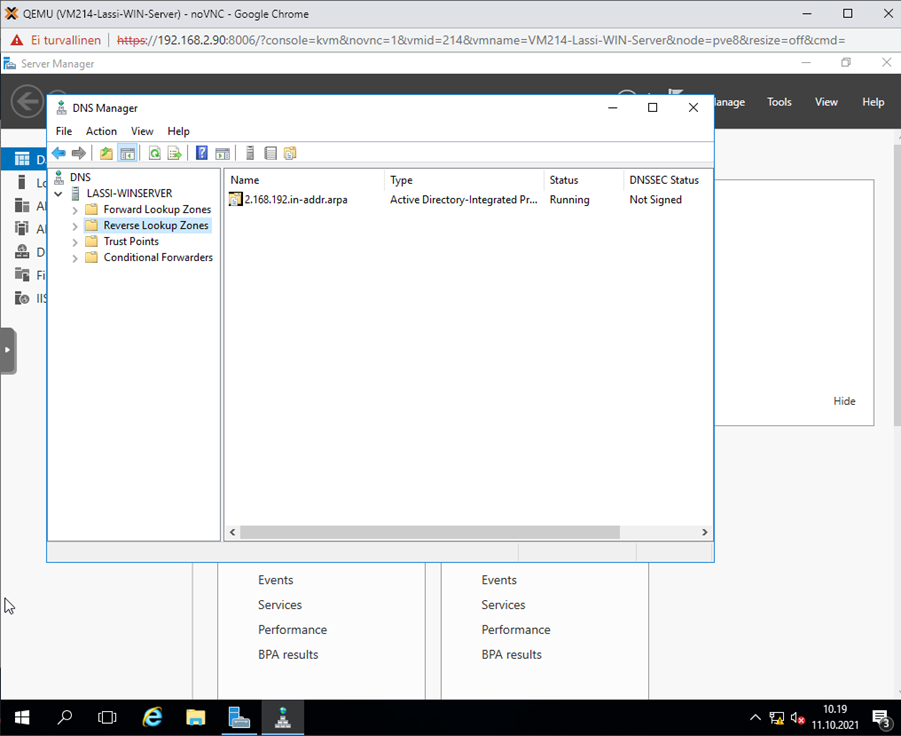Open File Explorer from the taskbar
The width and height of the screenshot is (901, 736).
point(195,717)
